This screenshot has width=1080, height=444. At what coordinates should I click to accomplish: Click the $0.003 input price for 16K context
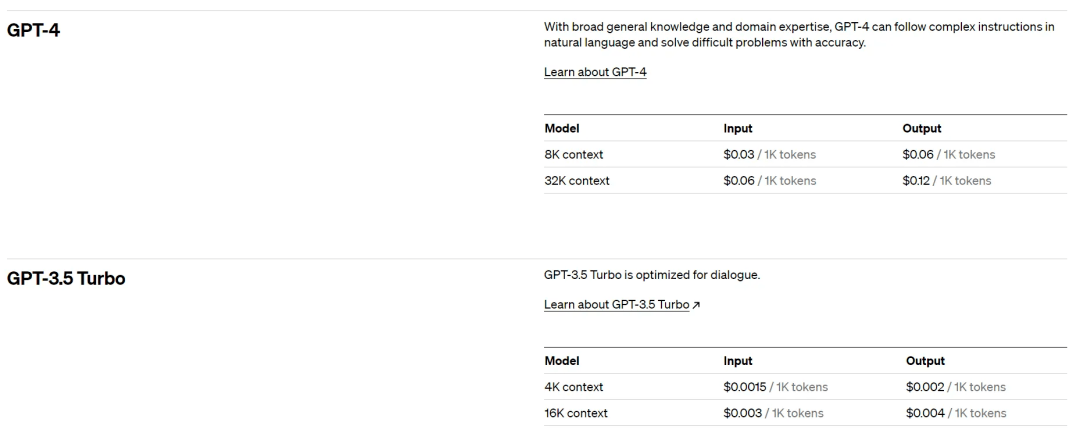point(742,413)
